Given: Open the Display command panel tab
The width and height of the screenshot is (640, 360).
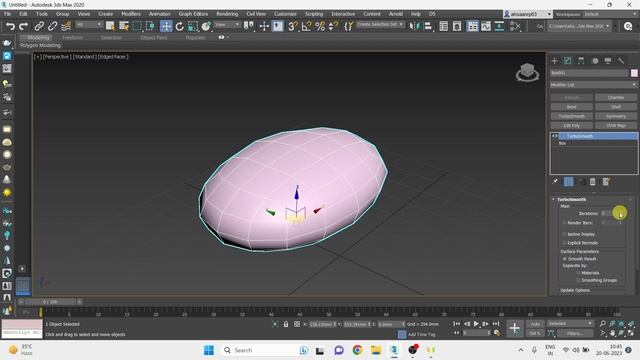Looking at the screenshot, I should pyautogui.click(x=608, y=61).
